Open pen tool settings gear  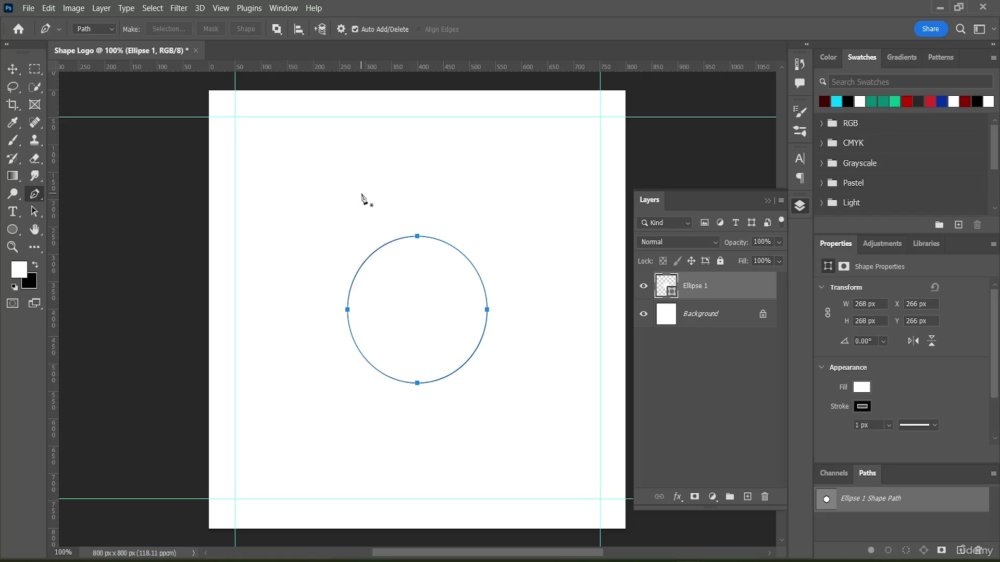coord(341,29)
